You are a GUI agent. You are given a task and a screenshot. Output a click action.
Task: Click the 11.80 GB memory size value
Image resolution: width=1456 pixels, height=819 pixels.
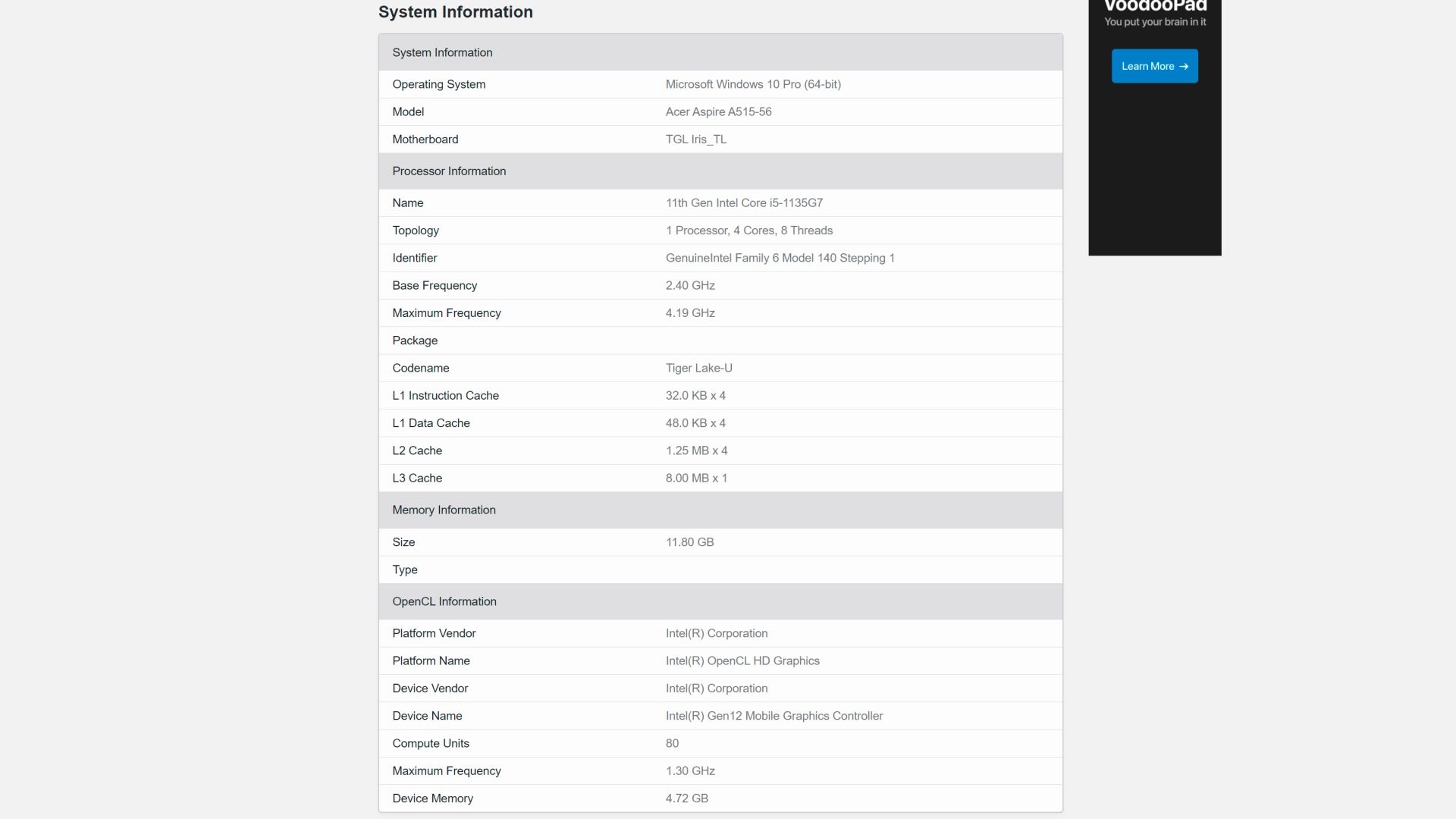click(x=689, y=542)
